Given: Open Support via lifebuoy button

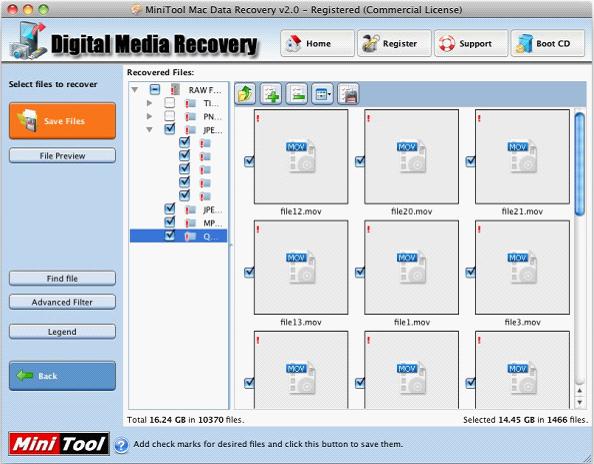Looking at the screenshot, I should tap(471, 44).
